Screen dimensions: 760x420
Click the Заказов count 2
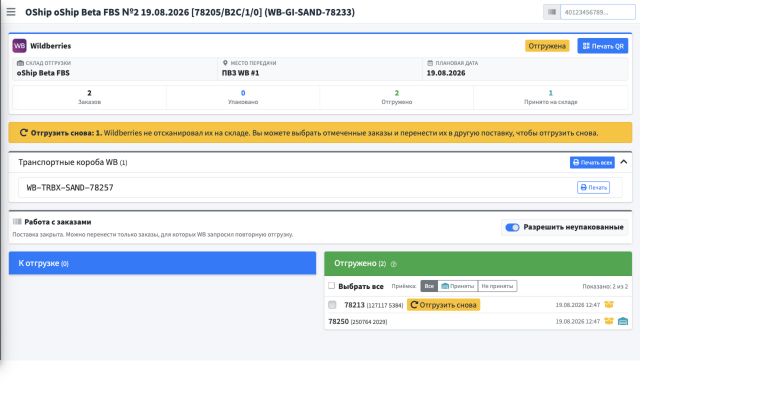coord(89,93)
